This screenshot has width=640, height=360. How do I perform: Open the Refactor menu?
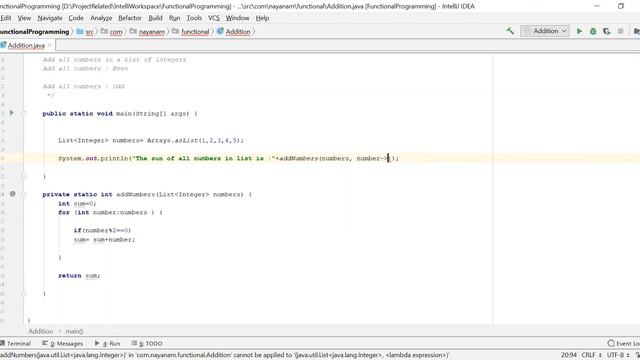click(x=130, y=18)
